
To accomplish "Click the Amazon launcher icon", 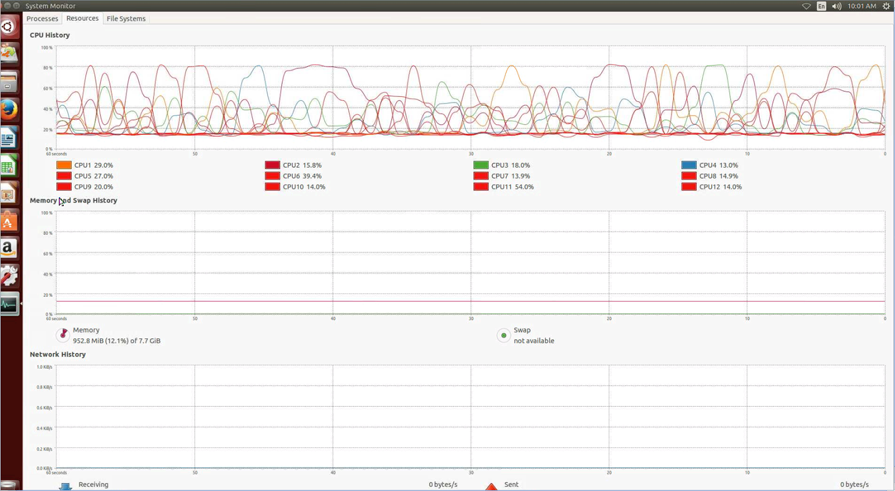I will pos(9,248).
